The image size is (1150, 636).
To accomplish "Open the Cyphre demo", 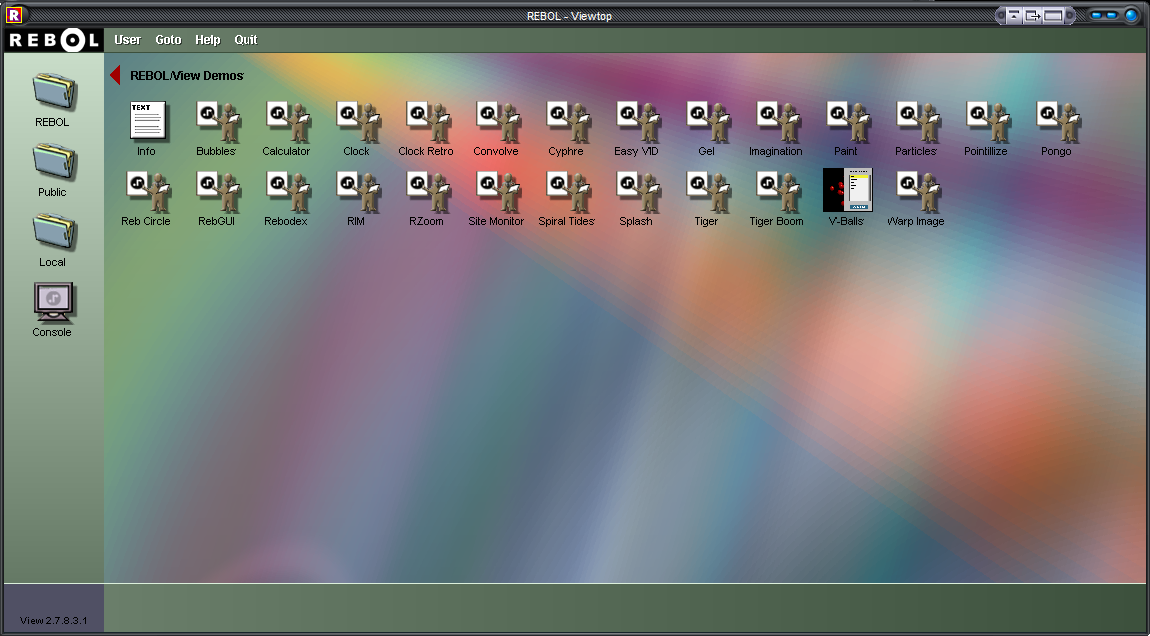I will point(568,121).
